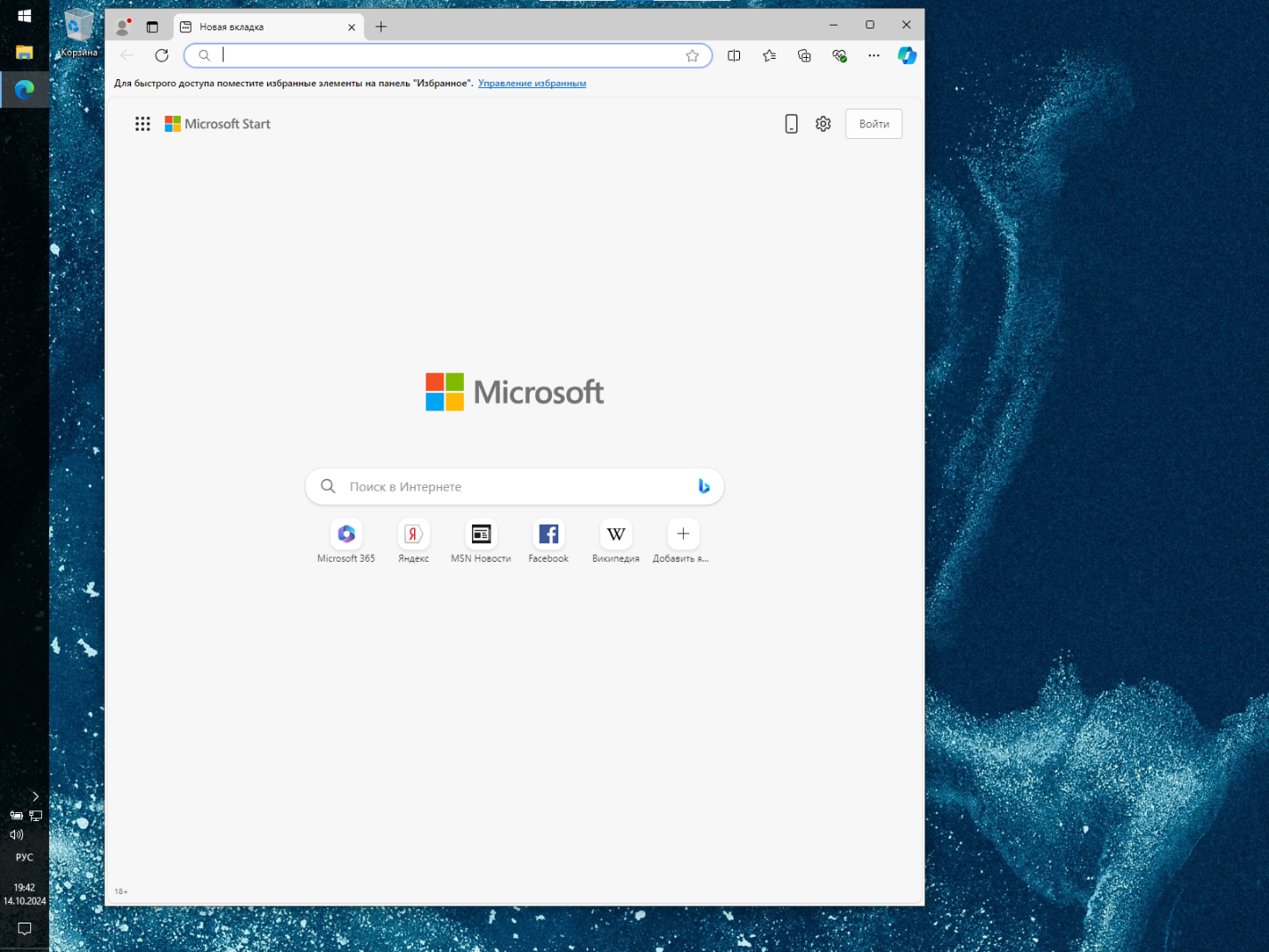Viewport: 1269px width, 952px height.
Task: Open the taskbar clock showing 19:42
Action: coord(24,894)
